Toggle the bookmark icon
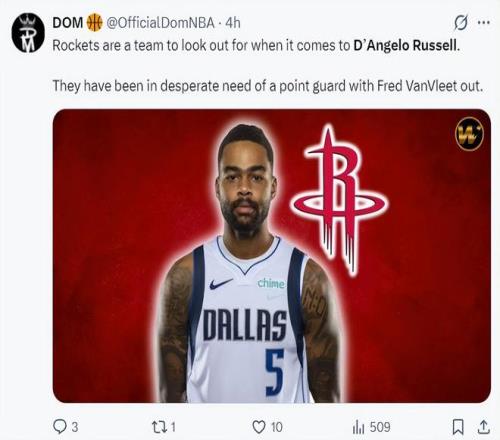 [x=458, y=427]
